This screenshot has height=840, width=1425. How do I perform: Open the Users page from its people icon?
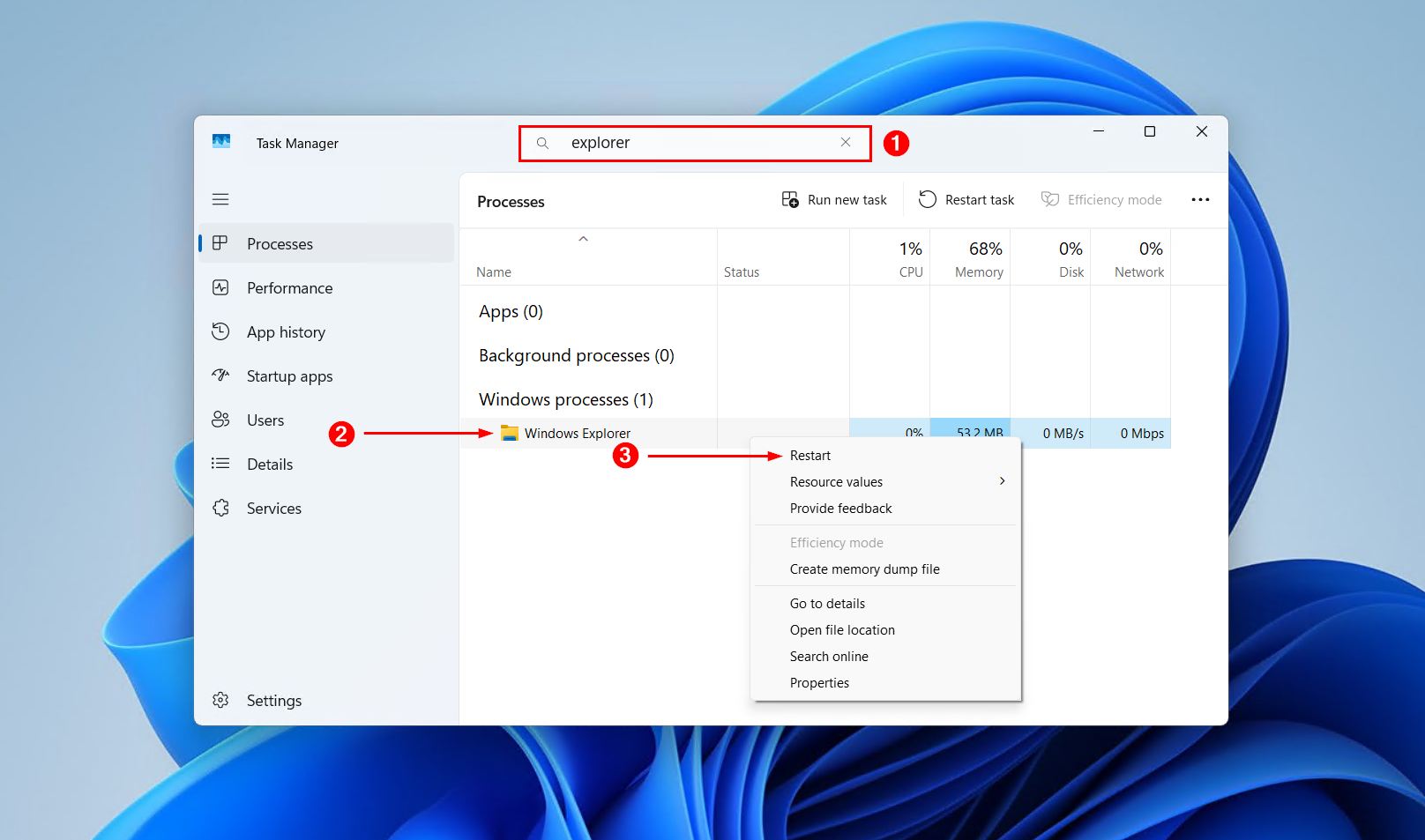coord(220,420)
